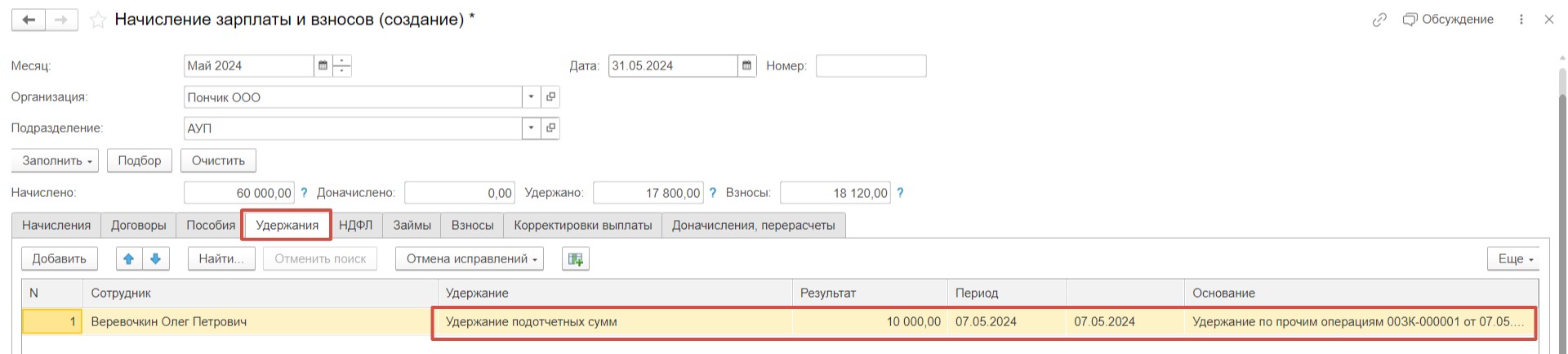
Task: Switch to the НДФЛ tab
Action: [x=355, y=225]
